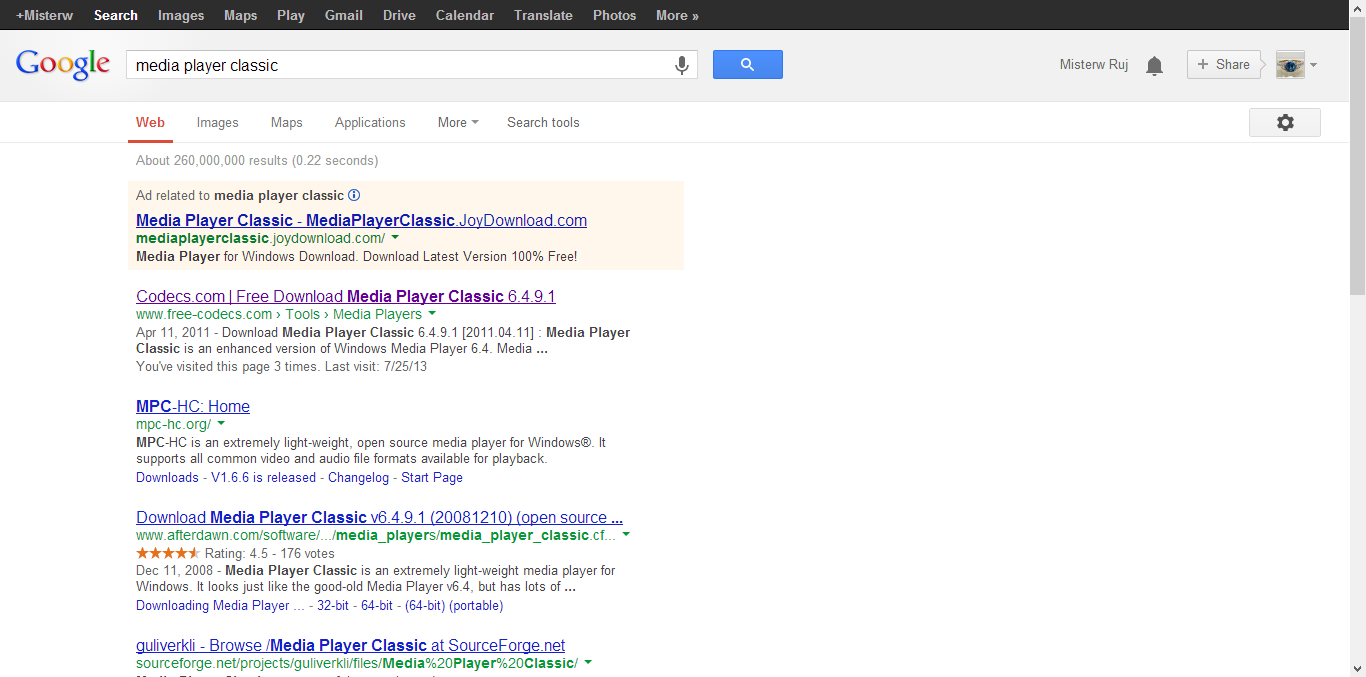This screenshot has width=1366, height=677.
Task: Click the page scrollbar up arrow
Action: pos(1357,8)
